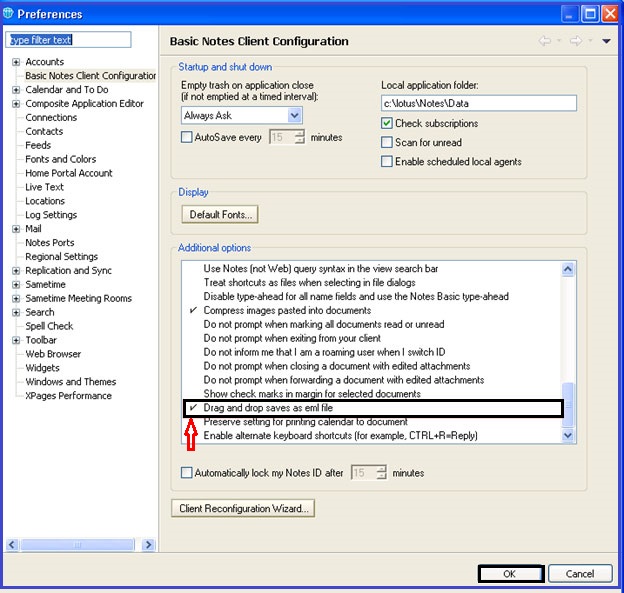The height and width of the screenshot is (593, 624).
Task: Select Locations in the tree
Action: [x=45, y=201]
